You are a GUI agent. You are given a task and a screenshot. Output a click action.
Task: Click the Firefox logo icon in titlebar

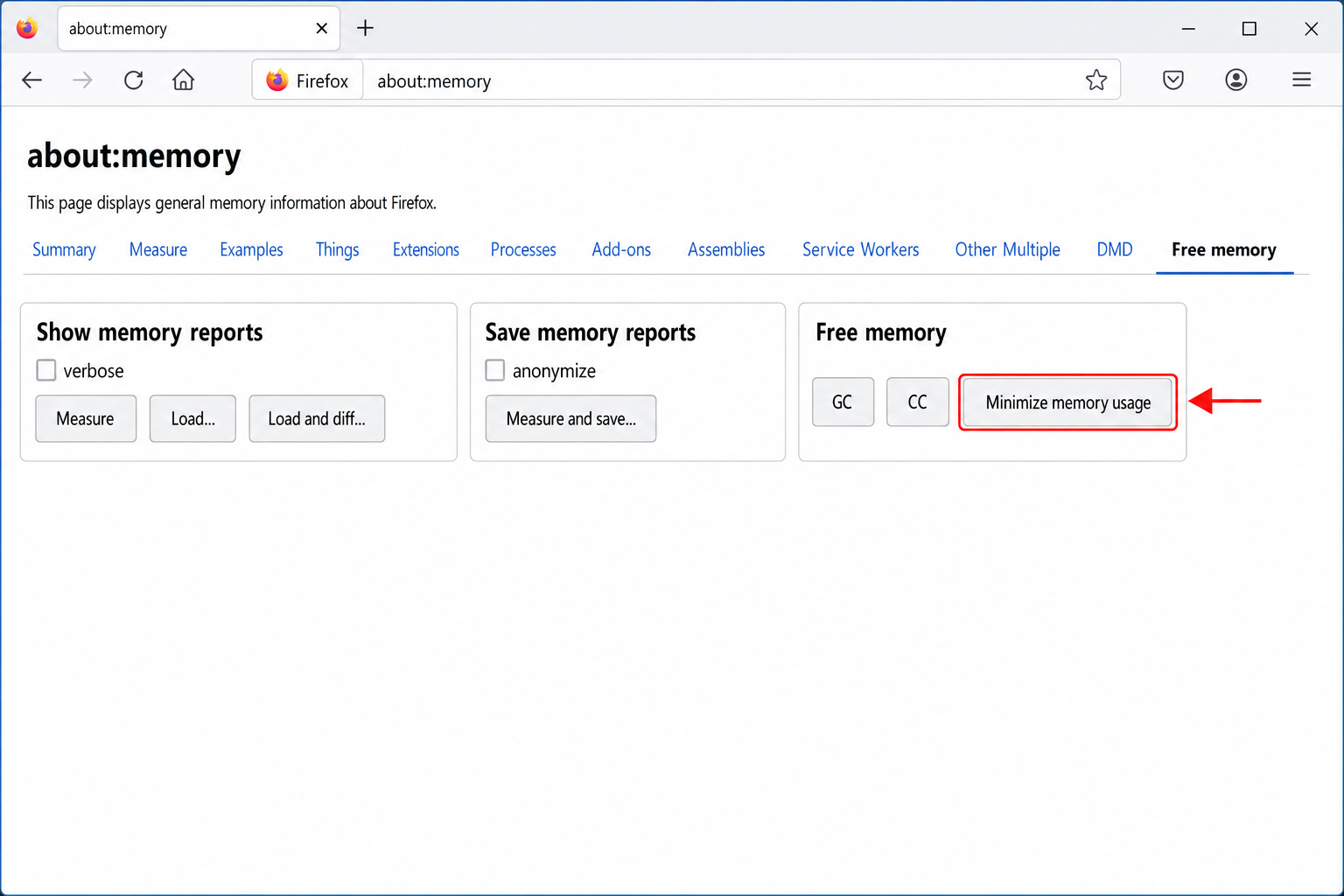(x=27, y=28)
